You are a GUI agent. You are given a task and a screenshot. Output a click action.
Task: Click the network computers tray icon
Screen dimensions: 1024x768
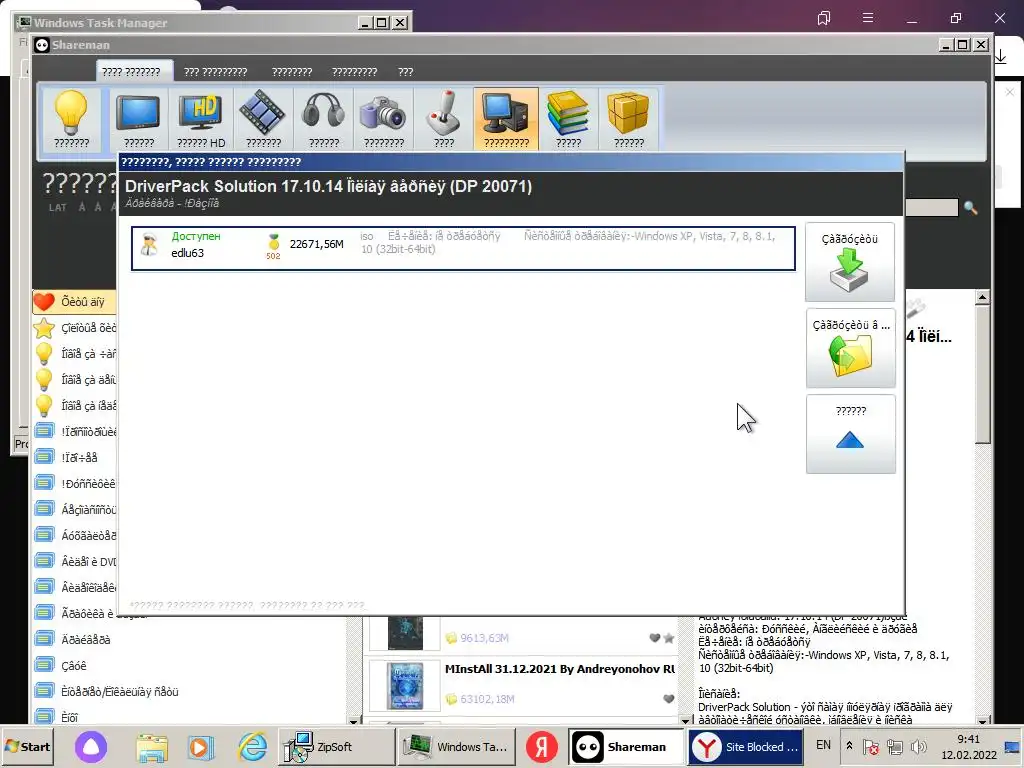pyautogui.click(x=895, y=746)
